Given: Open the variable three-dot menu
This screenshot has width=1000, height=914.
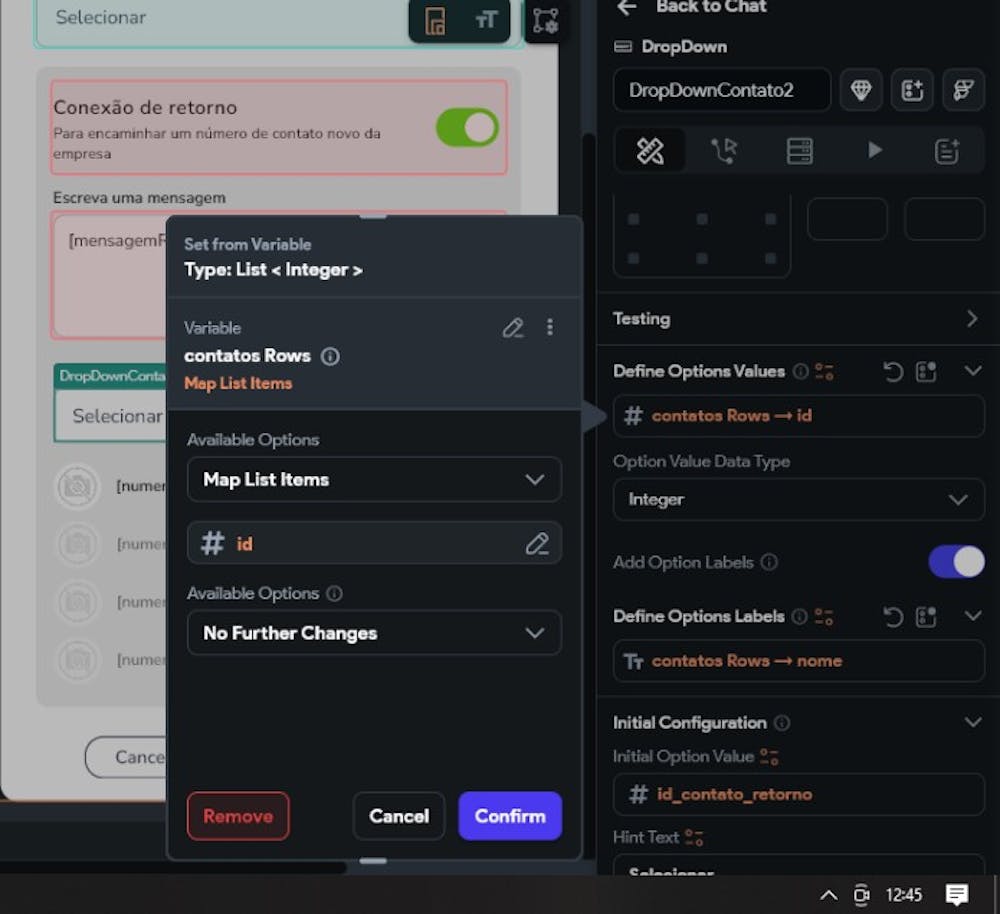Looking at the screenshot, I should click(550, 327).
